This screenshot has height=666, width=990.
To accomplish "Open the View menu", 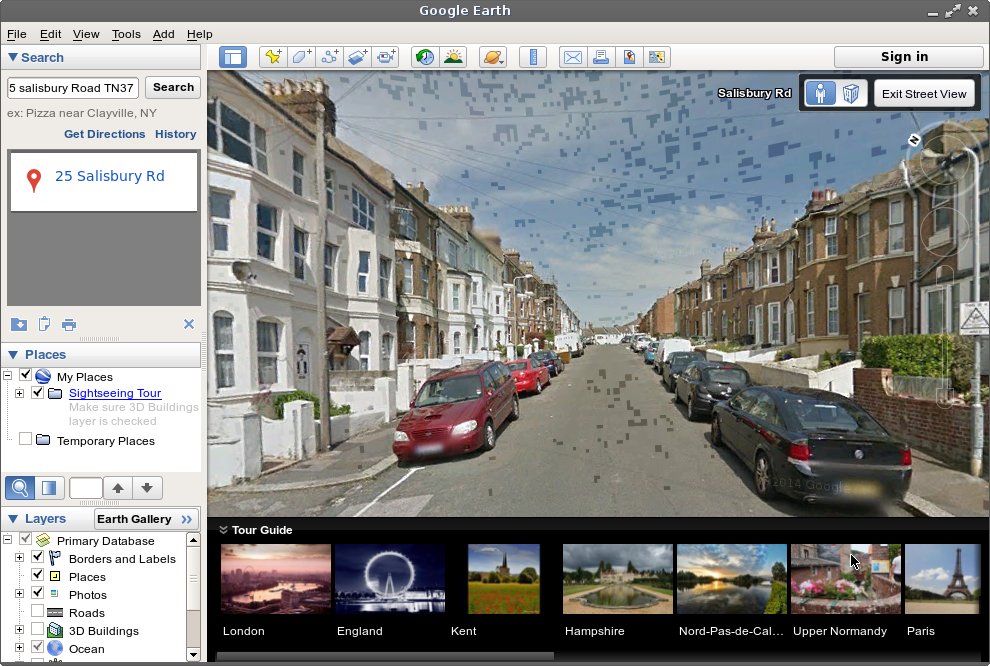I will [x=86, y=34].
